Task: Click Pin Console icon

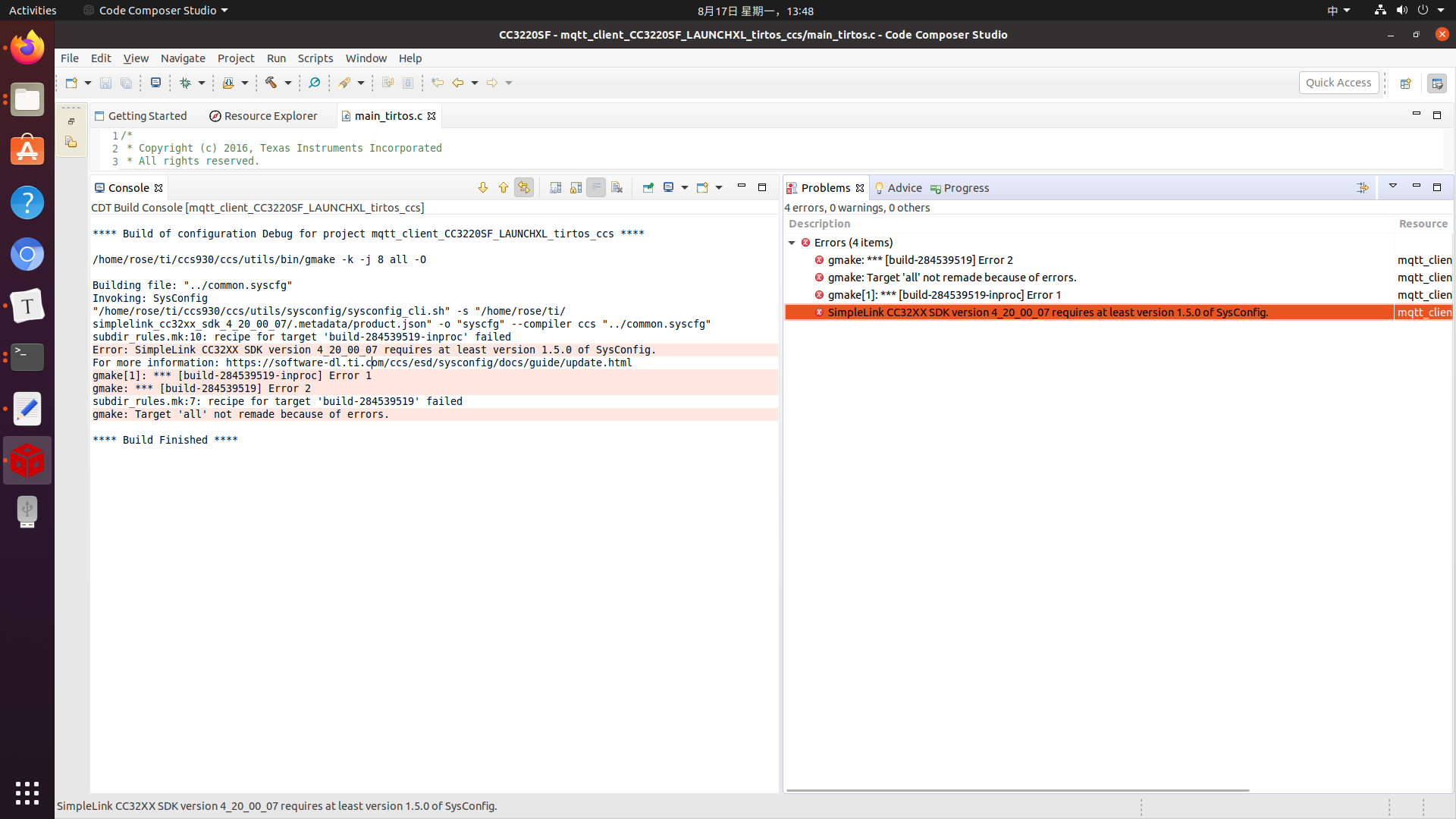Action: (x=648, y=187)
